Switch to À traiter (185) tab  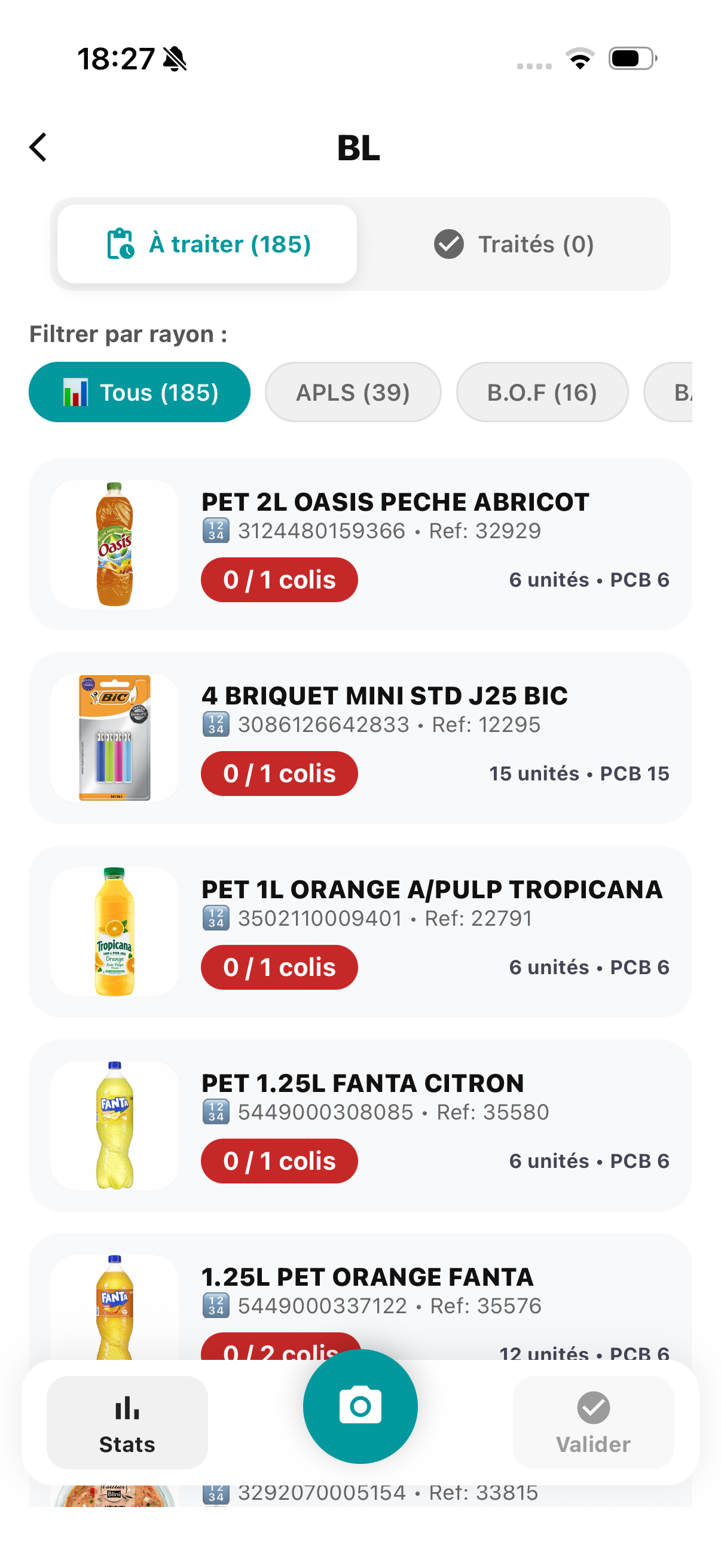click(x=207, y=244)
